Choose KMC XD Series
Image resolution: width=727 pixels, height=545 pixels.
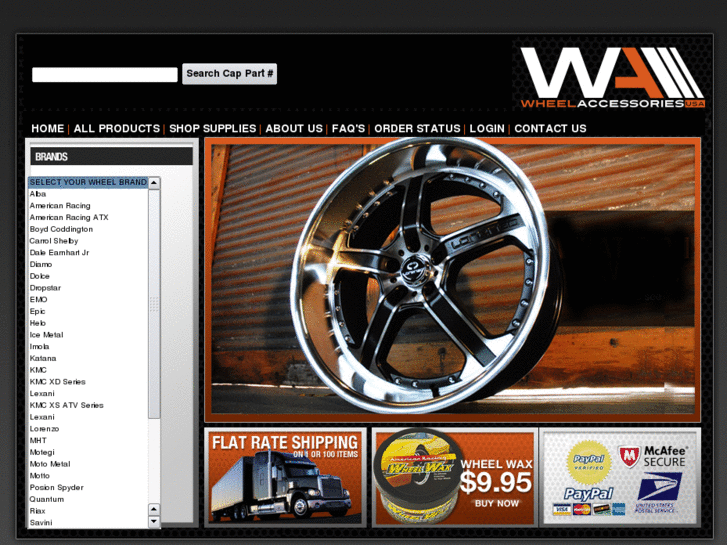(x=88, y=382)
